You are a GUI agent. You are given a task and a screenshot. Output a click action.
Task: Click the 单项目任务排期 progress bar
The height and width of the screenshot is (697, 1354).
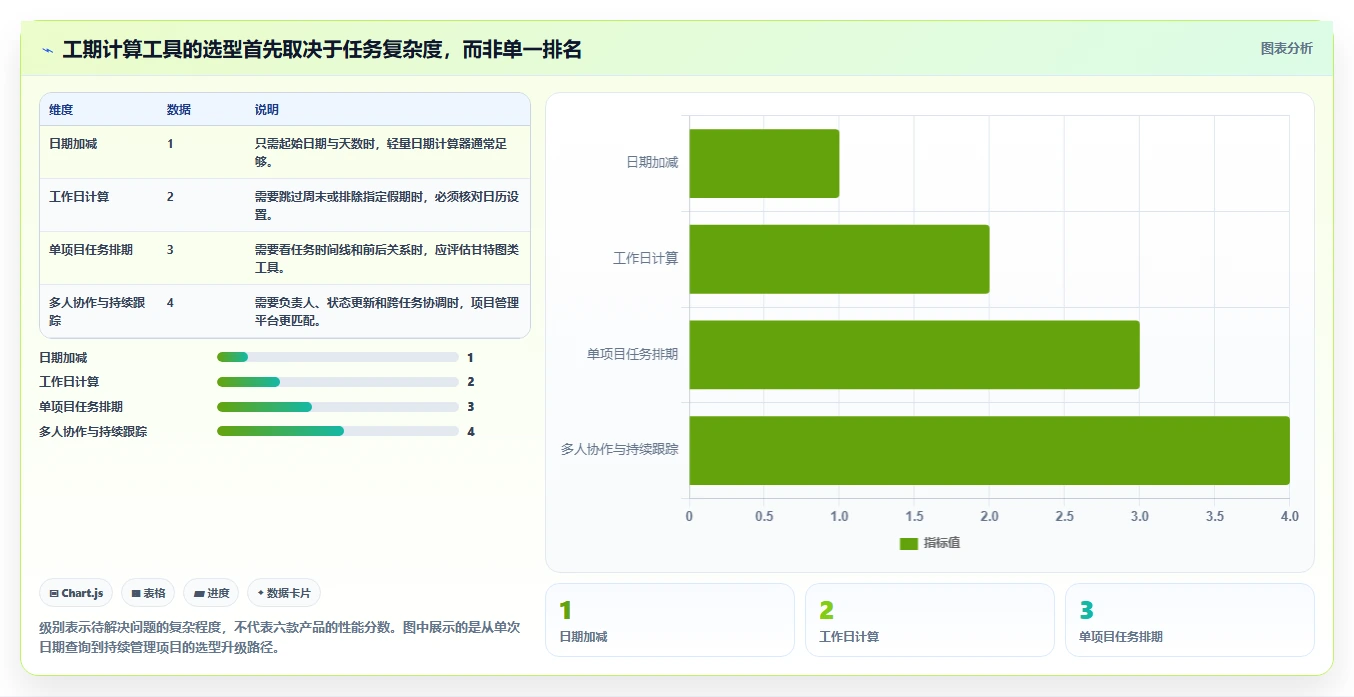click(337, 407)
